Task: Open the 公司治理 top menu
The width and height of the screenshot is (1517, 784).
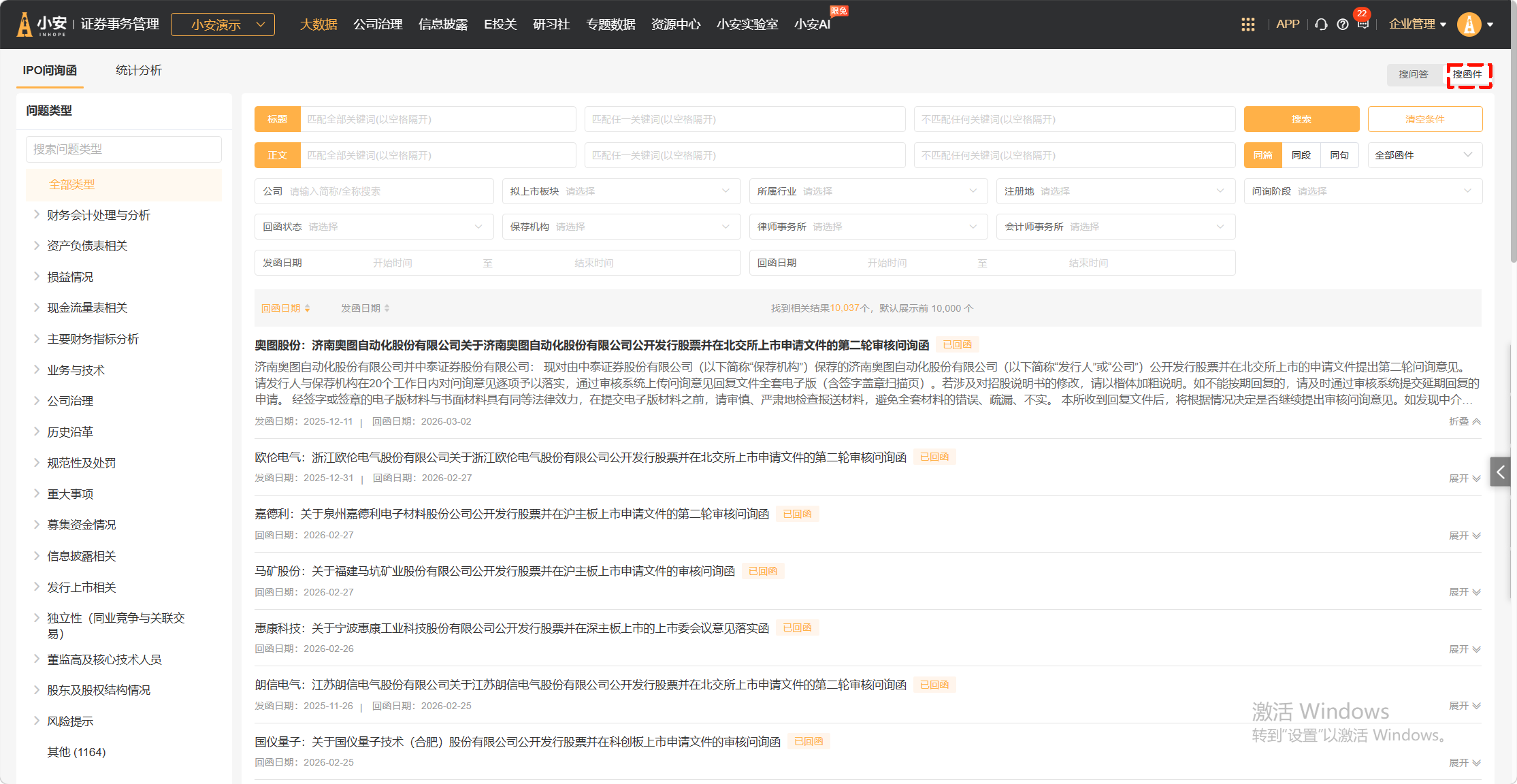Action: coord(378,24)
